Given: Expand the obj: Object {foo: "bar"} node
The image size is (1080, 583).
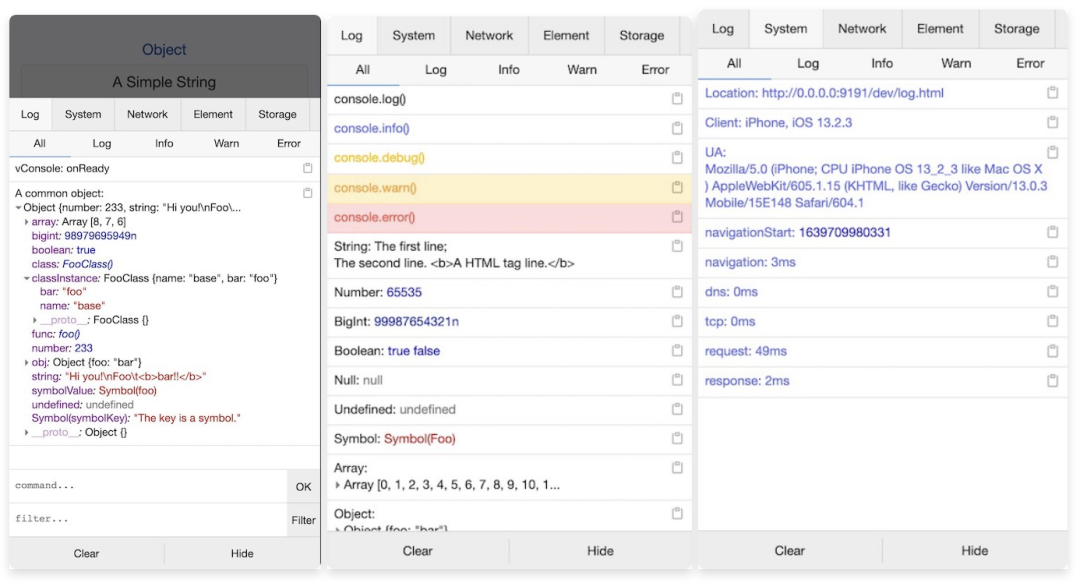Looking at the screenshot, I should click(27, 362).
